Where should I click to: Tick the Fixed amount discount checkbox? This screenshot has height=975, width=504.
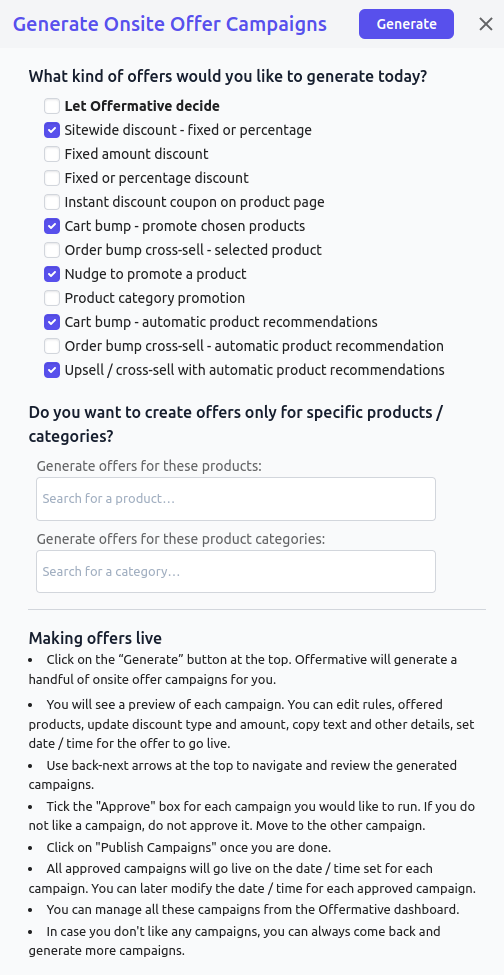pos(52,154)
